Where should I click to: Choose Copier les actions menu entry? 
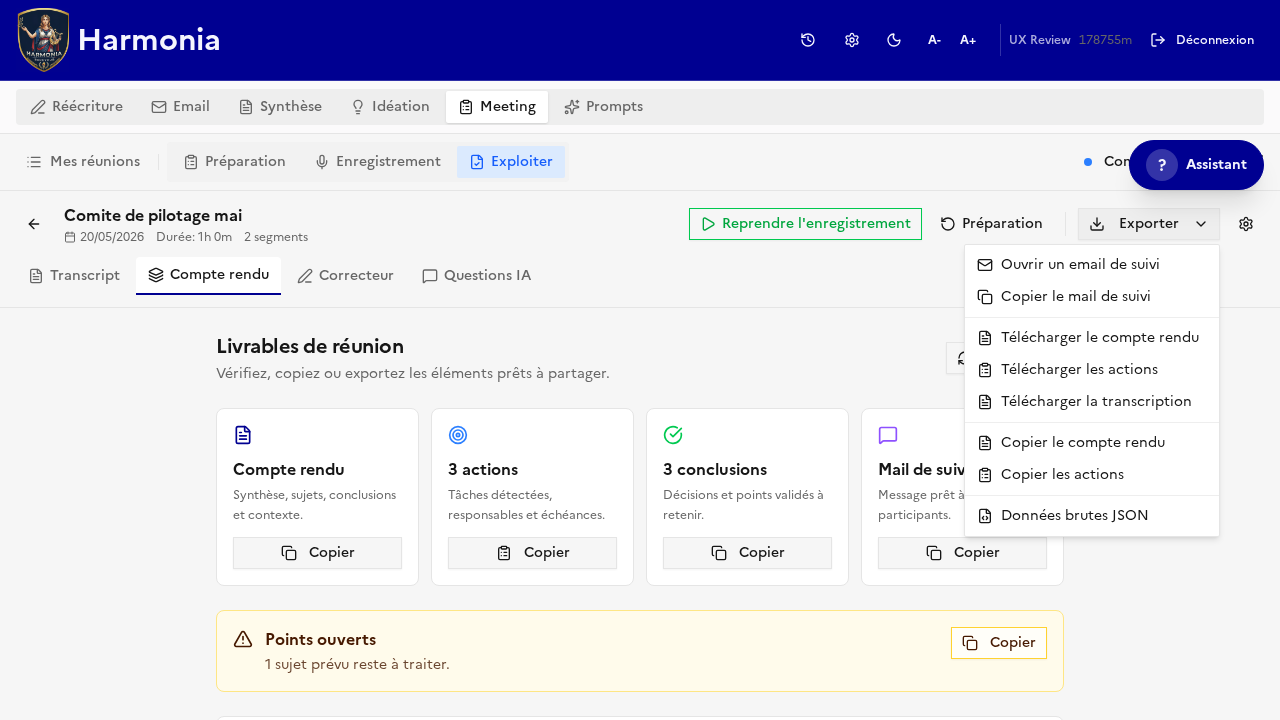(1092, 475)
